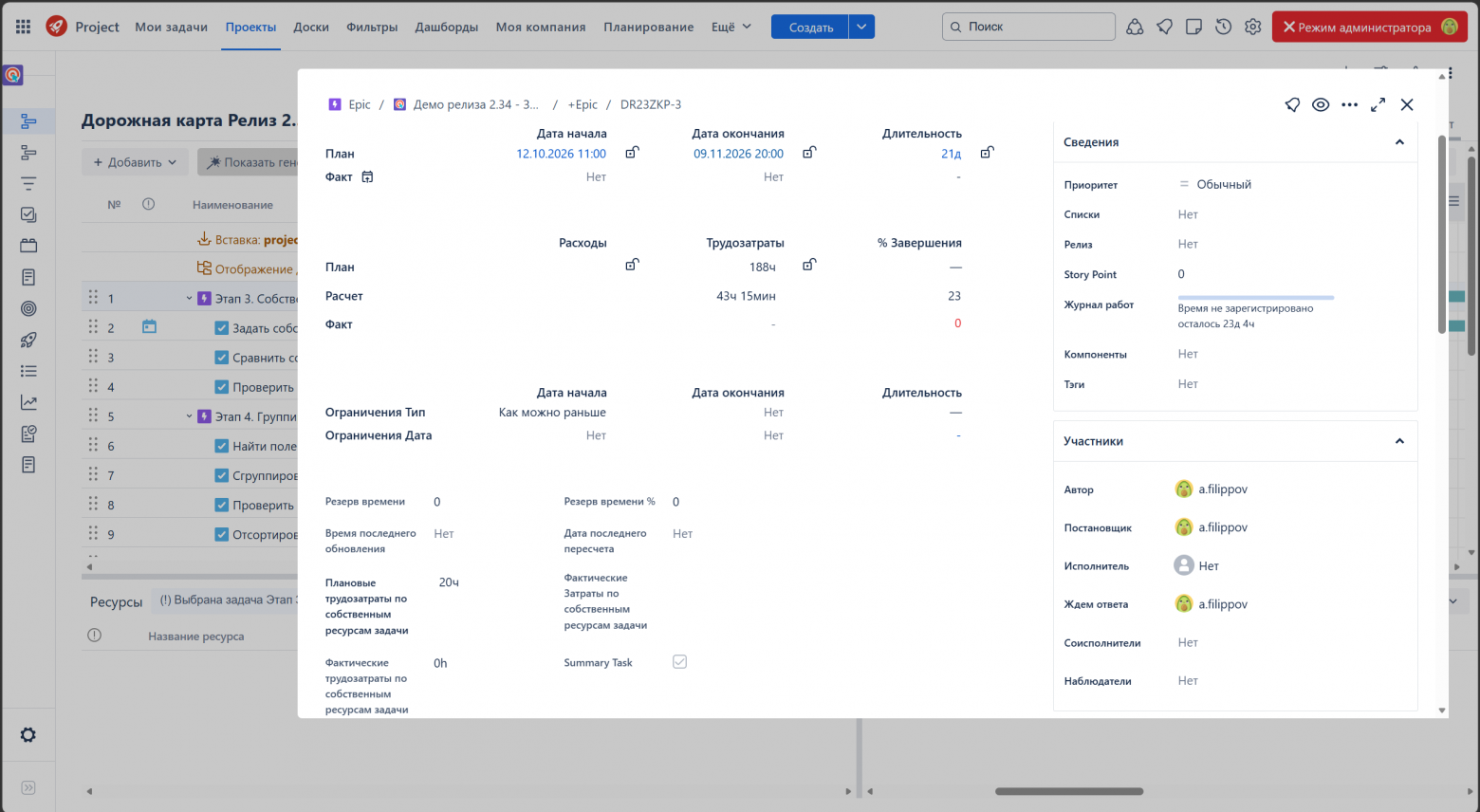Toggle checkbox of task 'Найти поле'
Screen dimensions: 1480x812
[x=222, y=446]
